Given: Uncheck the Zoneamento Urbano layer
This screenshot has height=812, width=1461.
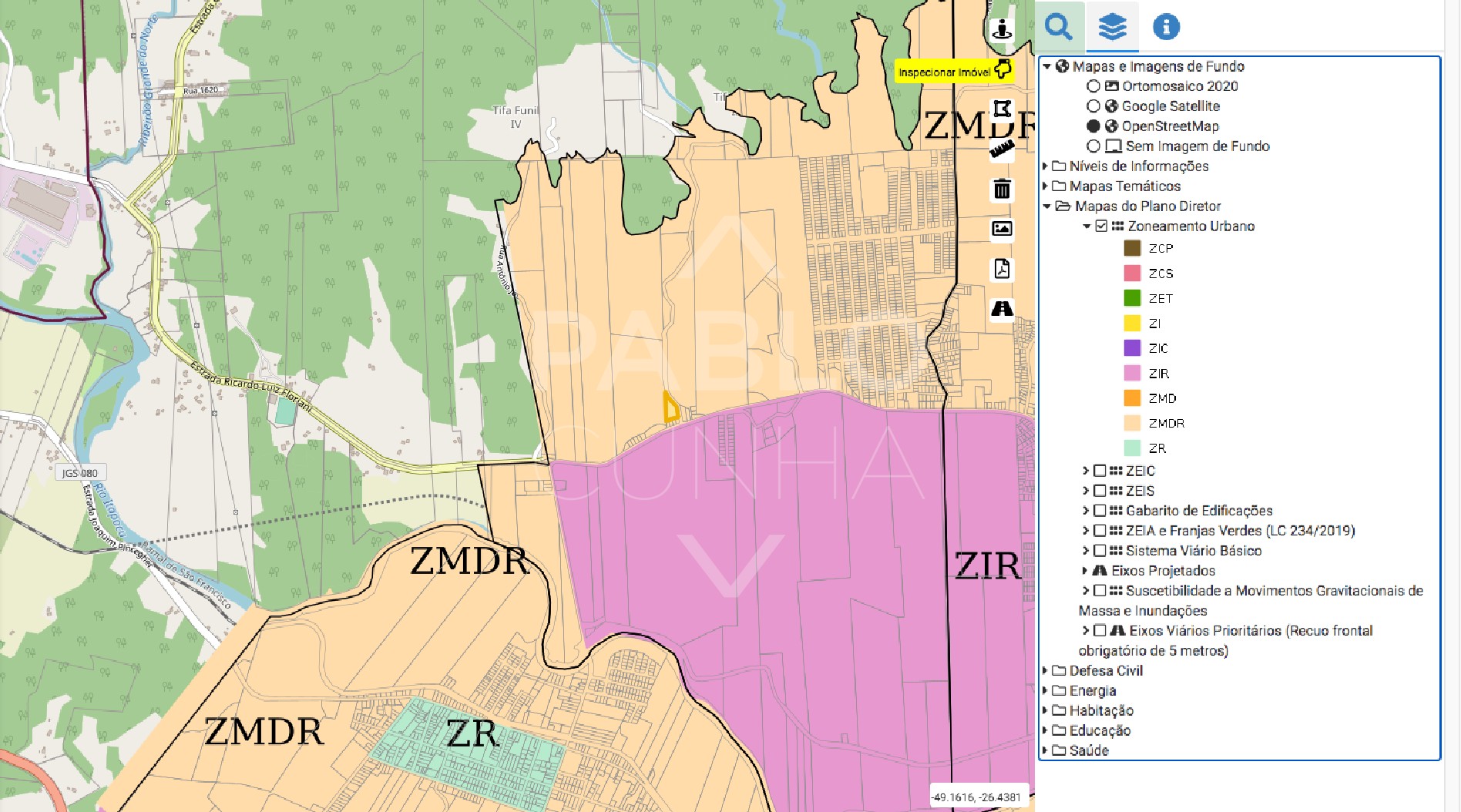Looking at the screenshot, I should pos(1101,226).
